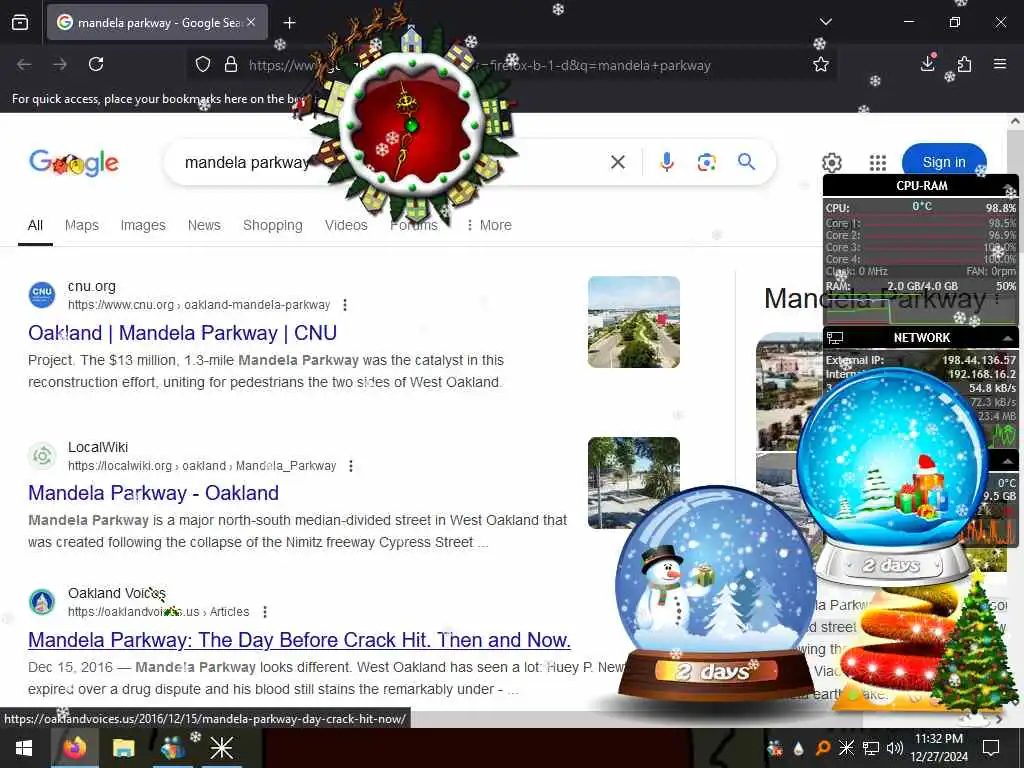Click the site padlock security icon

pos(231,65)
